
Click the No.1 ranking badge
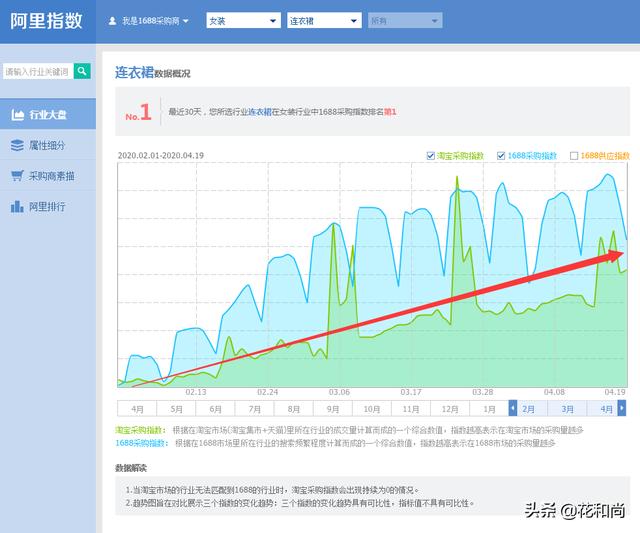click(138, 112)
